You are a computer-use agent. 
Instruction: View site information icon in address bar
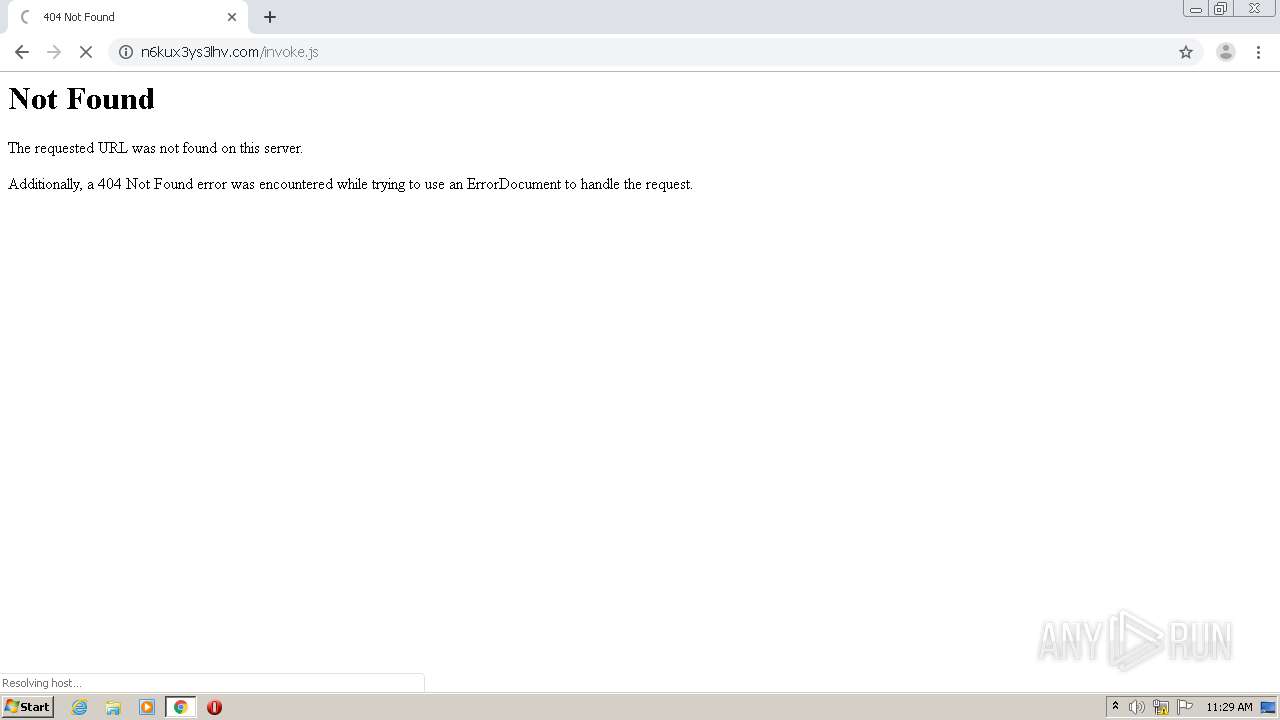click(126, 52)
